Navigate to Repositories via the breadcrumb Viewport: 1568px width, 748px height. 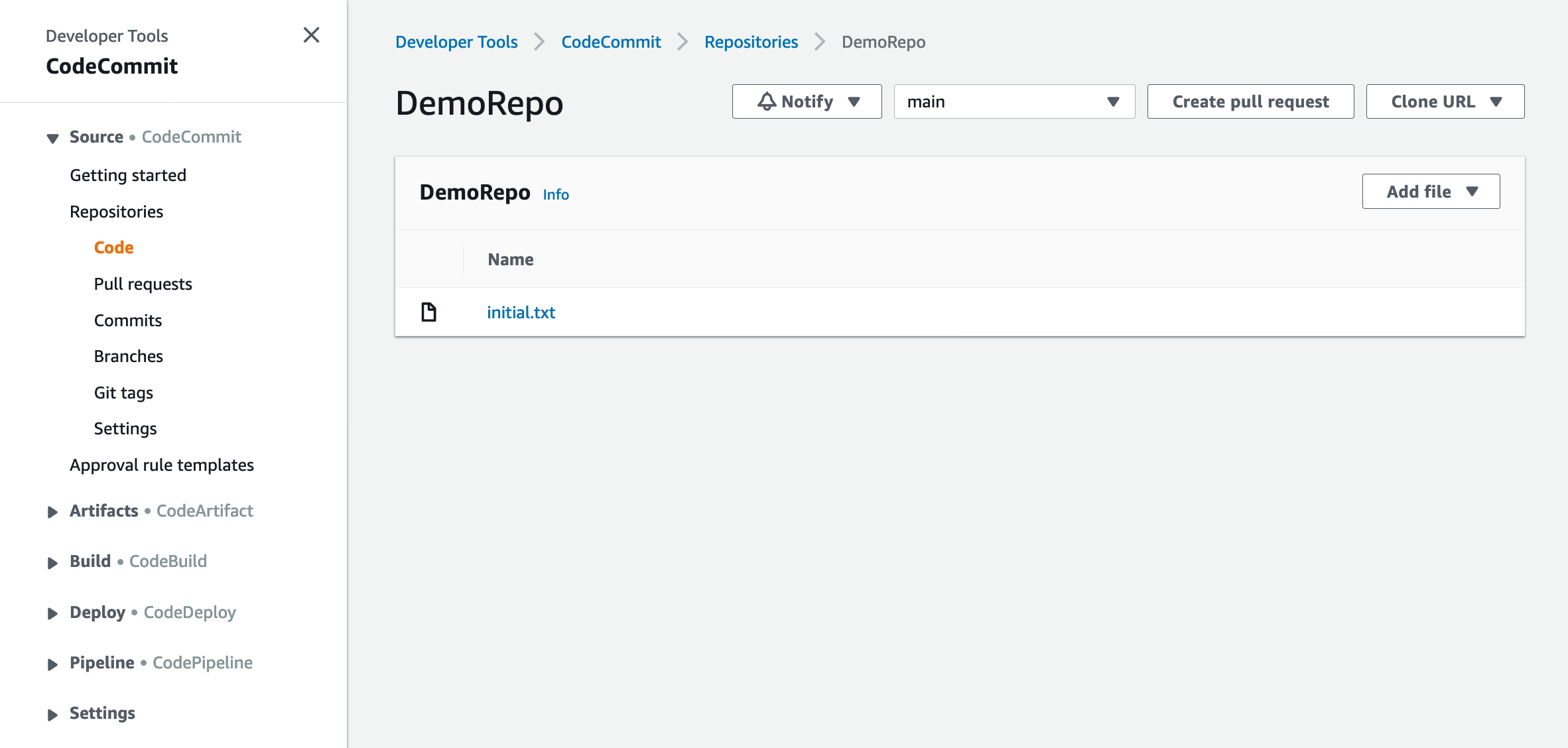751,41
